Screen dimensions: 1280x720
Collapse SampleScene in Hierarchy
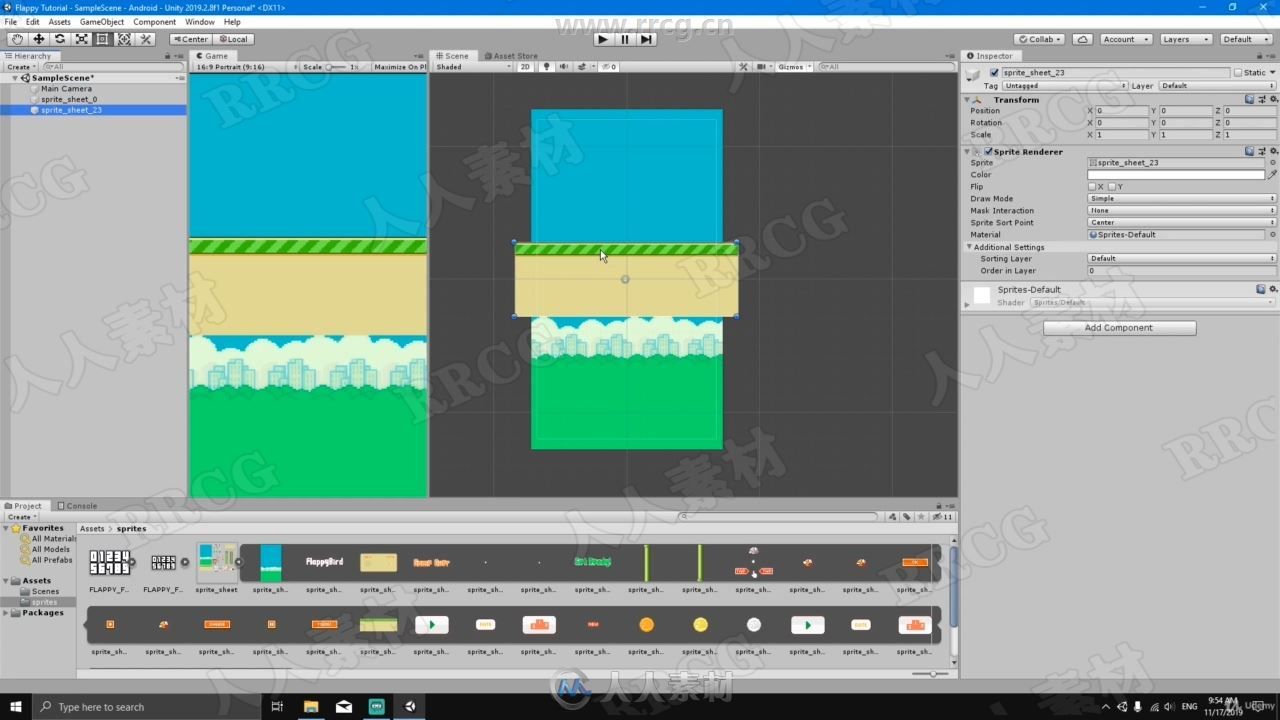(15, 77)
